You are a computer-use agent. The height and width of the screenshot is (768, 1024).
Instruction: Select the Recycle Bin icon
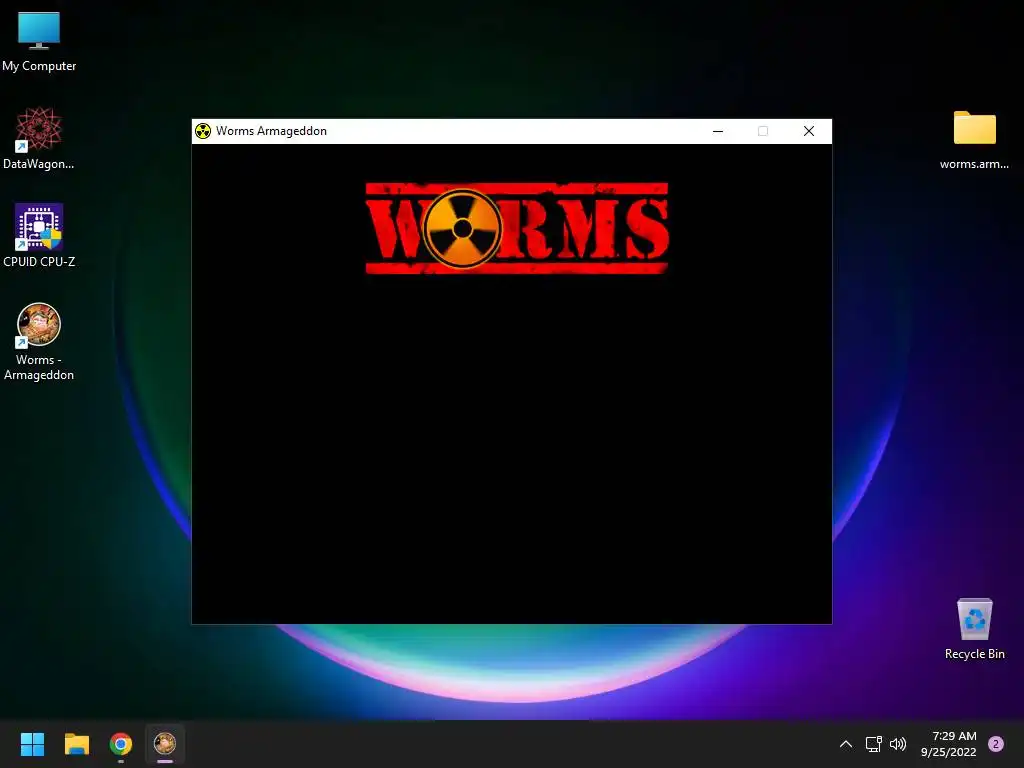[x=974, y=629]
